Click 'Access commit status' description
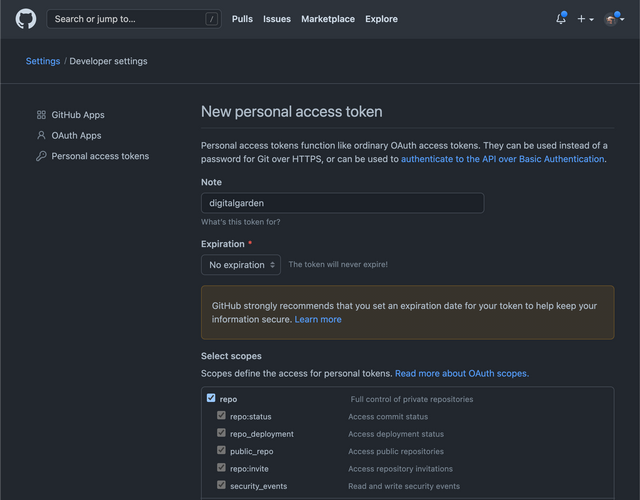 point(388,417)
